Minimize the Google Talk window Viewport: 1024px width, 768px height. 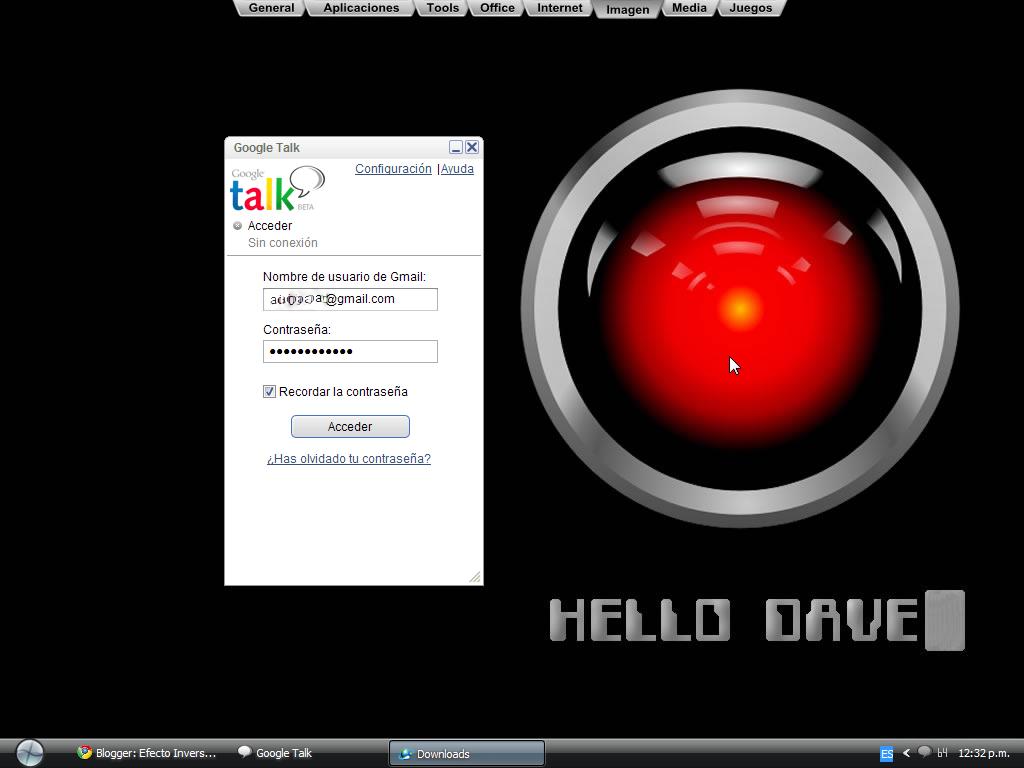point(456,147)
